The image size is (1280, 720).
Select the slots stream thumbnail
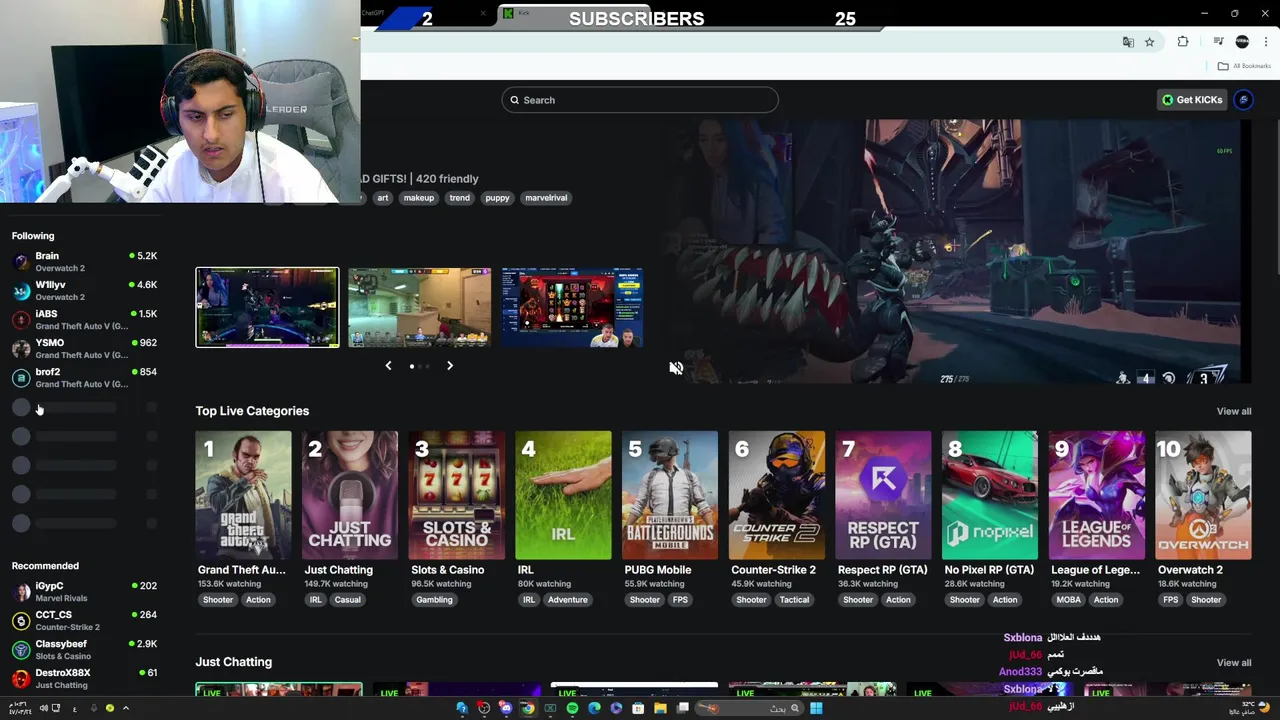click(572, 307)
